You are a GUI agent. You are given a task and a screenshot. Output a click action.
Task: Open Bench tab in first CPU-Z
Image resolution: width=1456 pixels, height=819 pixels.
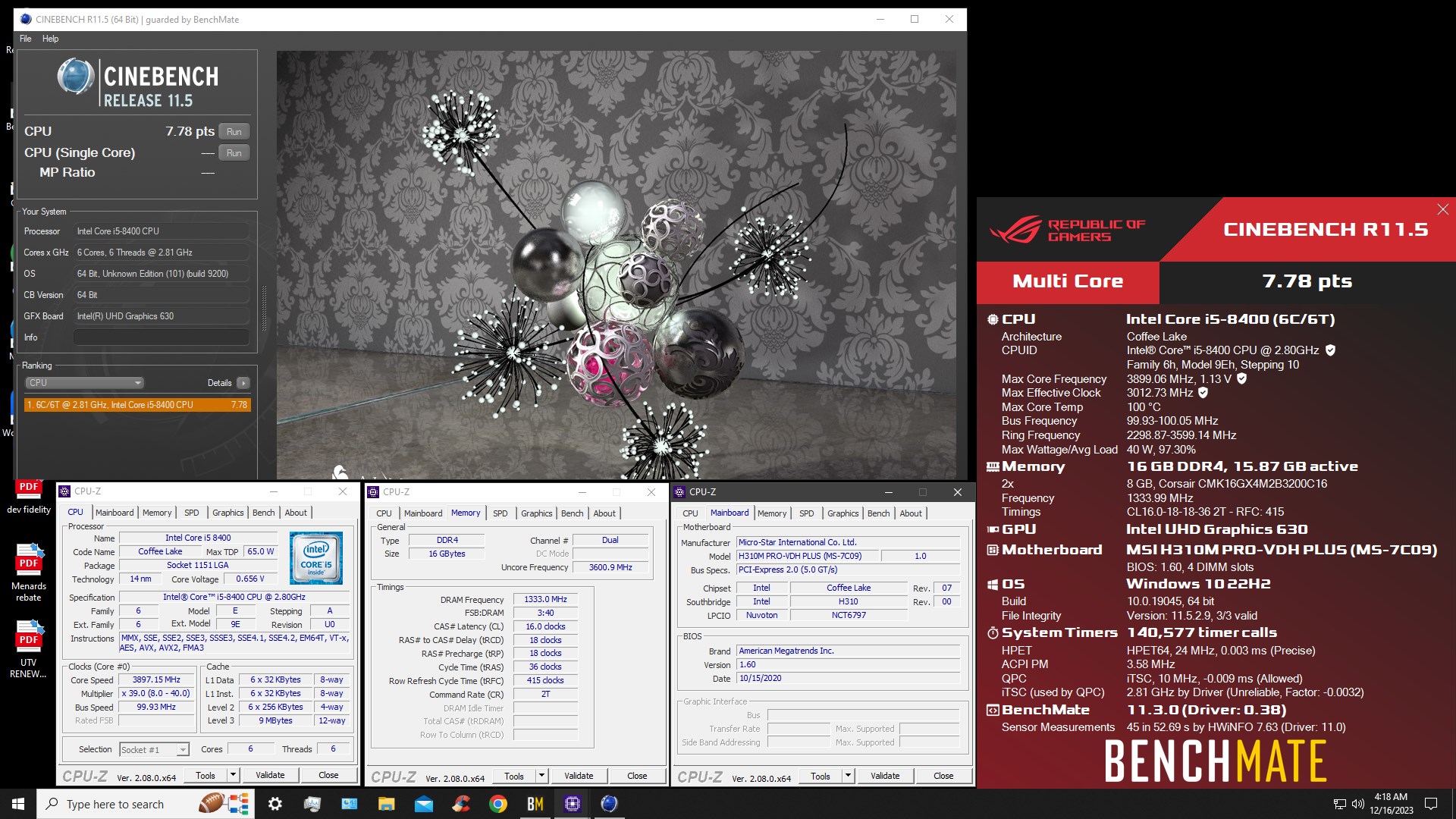(x=264, y=513)
